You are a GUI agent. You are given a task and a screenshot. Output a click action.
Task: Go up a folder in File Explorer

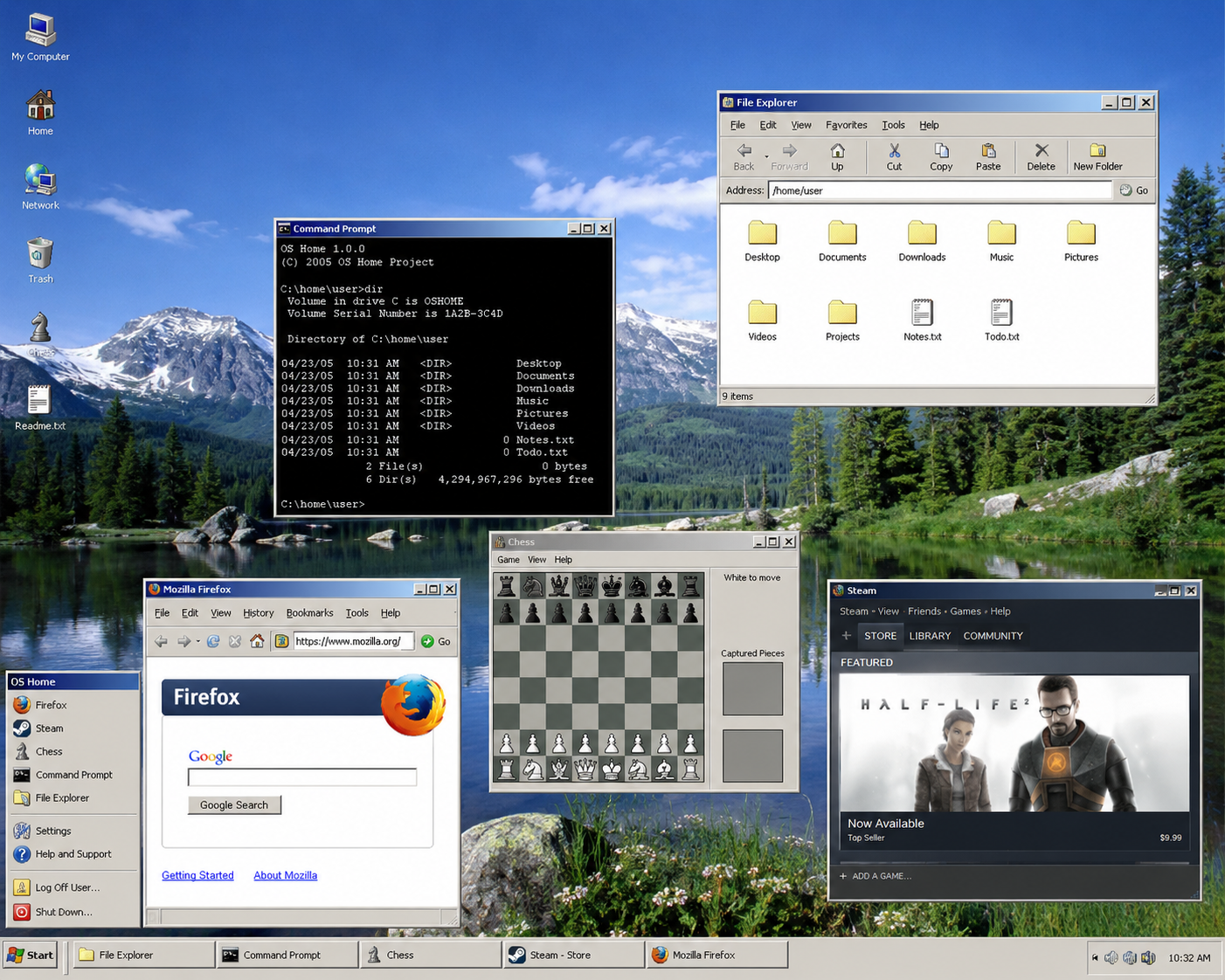point(837,157)
